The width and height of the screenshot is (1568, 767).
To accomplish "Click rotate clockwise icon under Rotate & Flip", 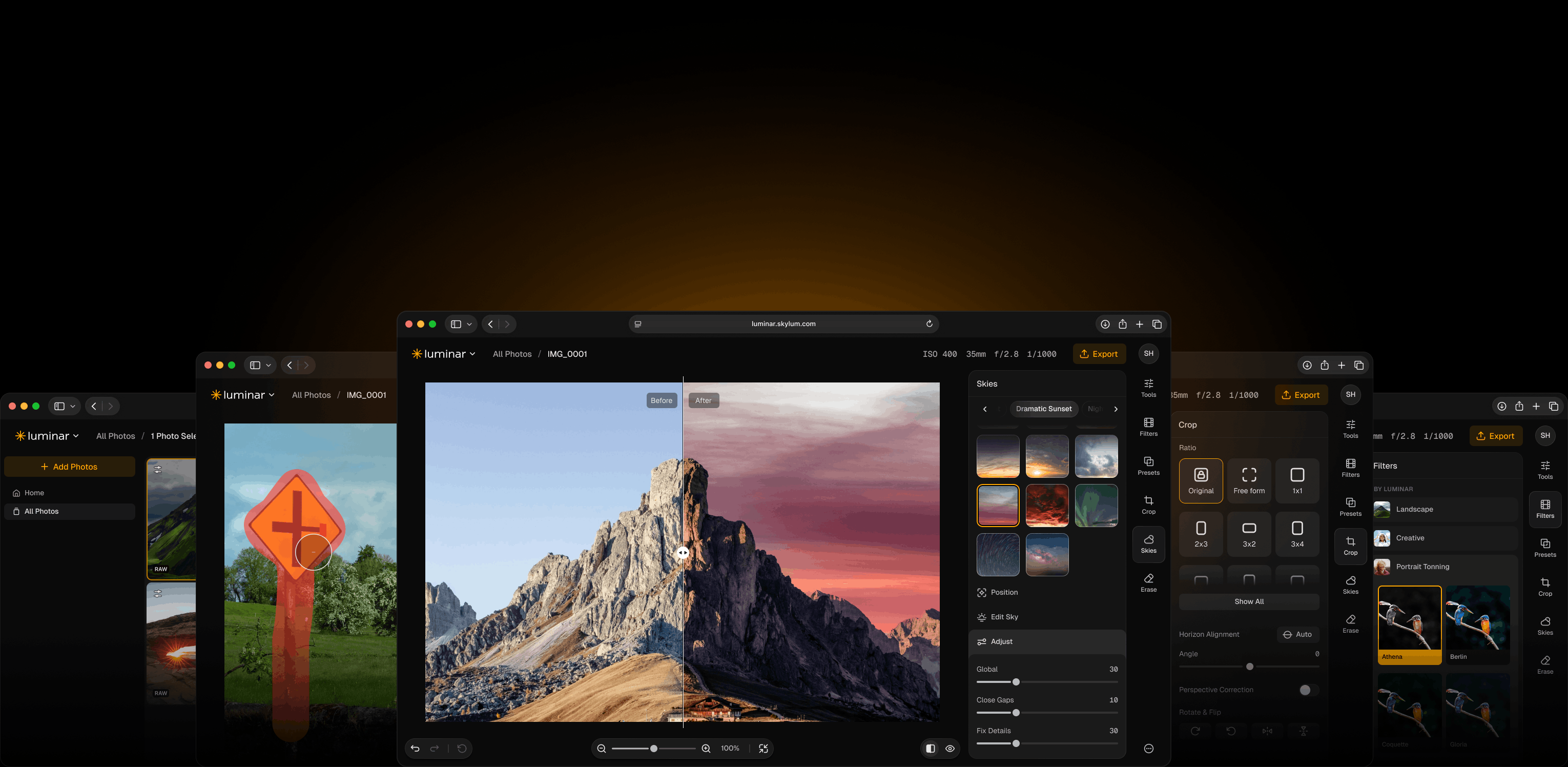I will tap(1195, 731).
